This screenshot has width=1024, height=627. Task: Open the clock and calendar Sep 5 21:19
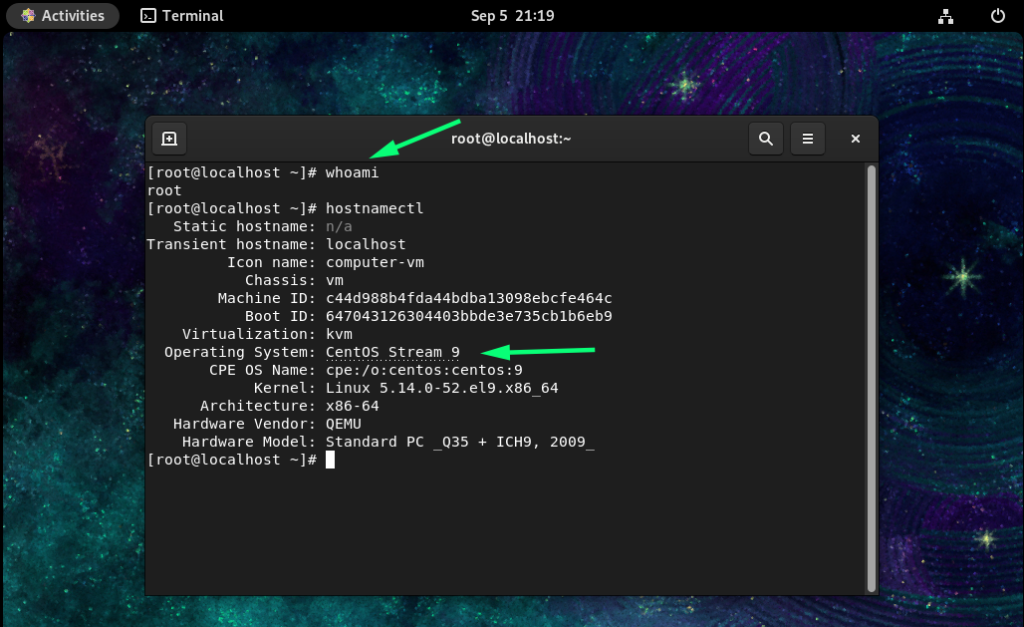point(513,16)
